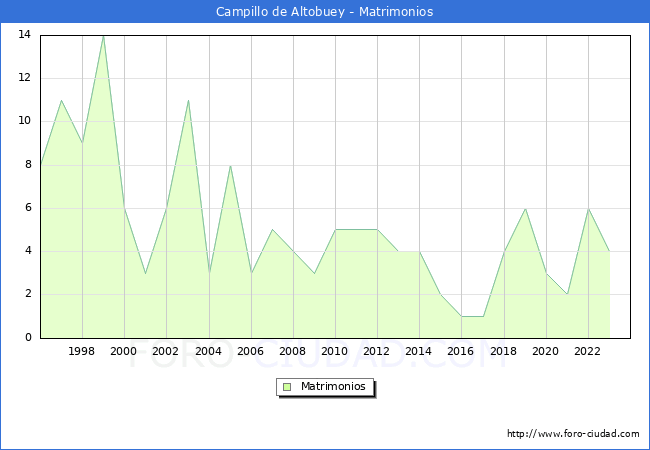The image size is (650, 450).
Task: Click the 12 y-axis label
Action: [x=24, y=77]
